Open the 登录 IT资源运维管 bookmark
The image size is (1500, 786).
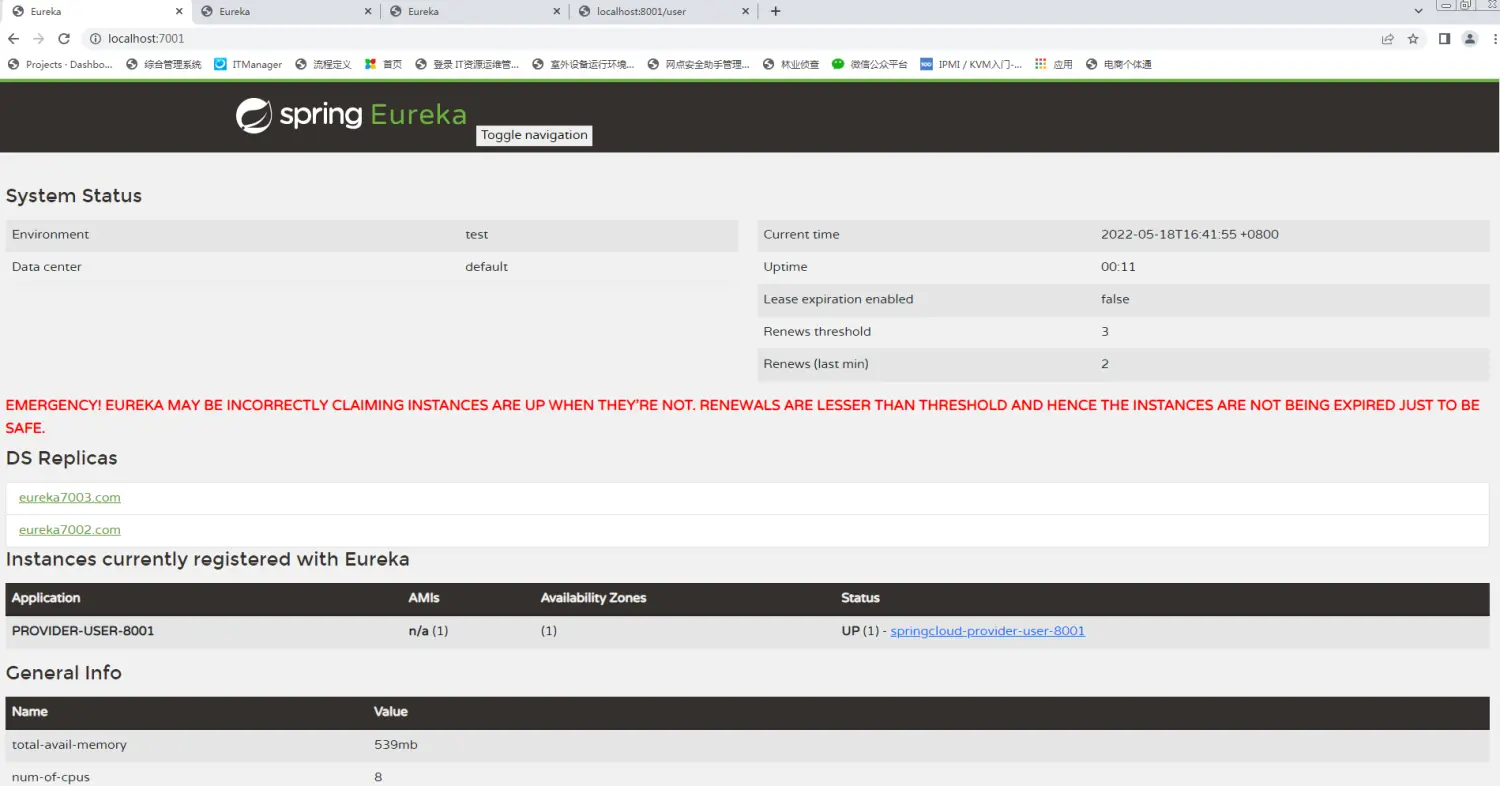click(467, 64)
